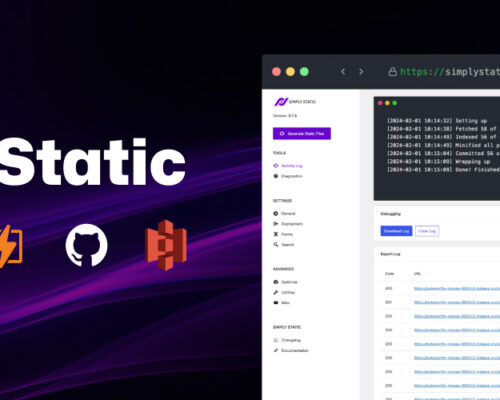Click the Clear Log button
500x400 pixels.
click(427, 231)
